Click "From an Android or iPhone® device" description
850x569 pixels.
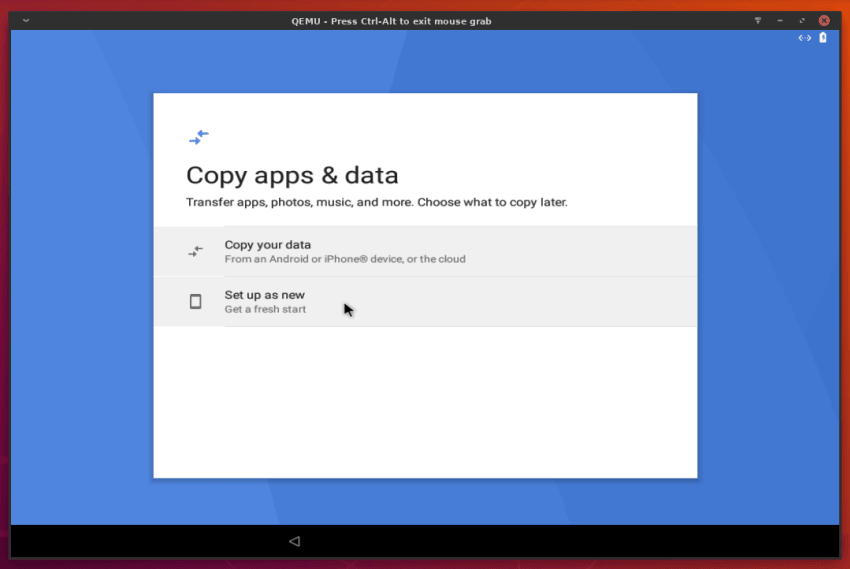(x=344, y=259)
